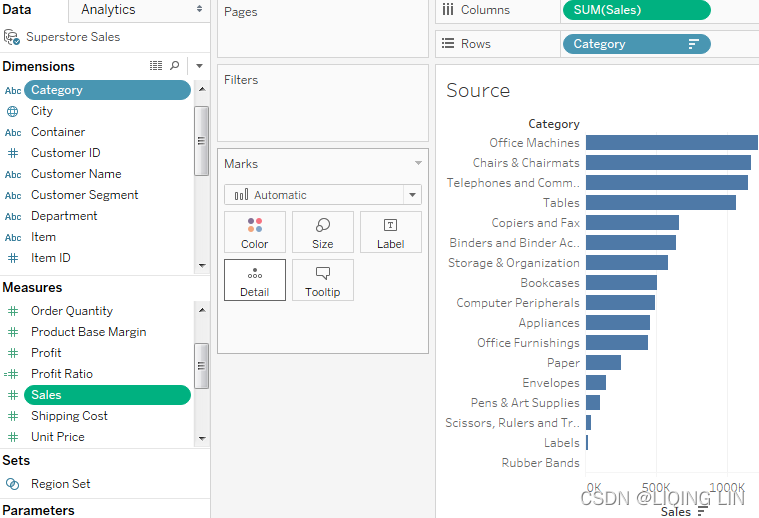Click the Abc type icon beside Category
The width and height of the screenshot is (759, 518).
click(13, 91)
